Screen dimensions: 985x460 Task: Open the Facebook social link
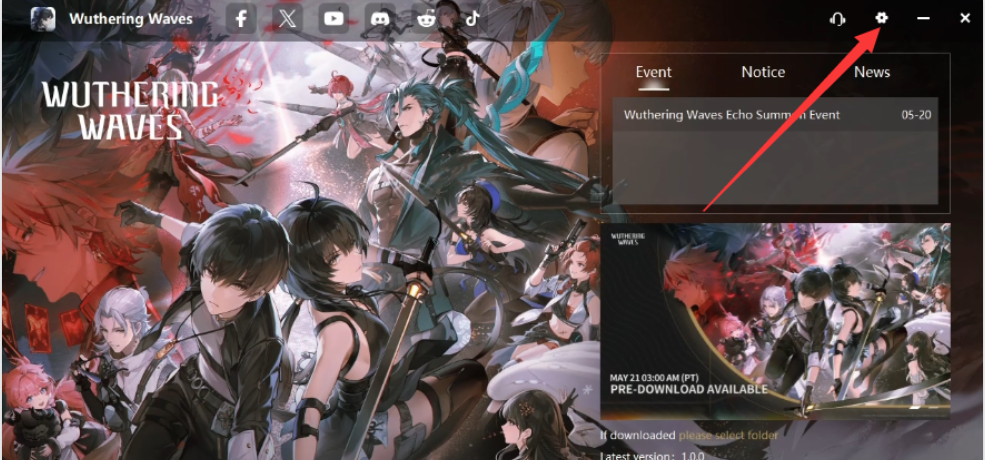[x=241, y=19]
